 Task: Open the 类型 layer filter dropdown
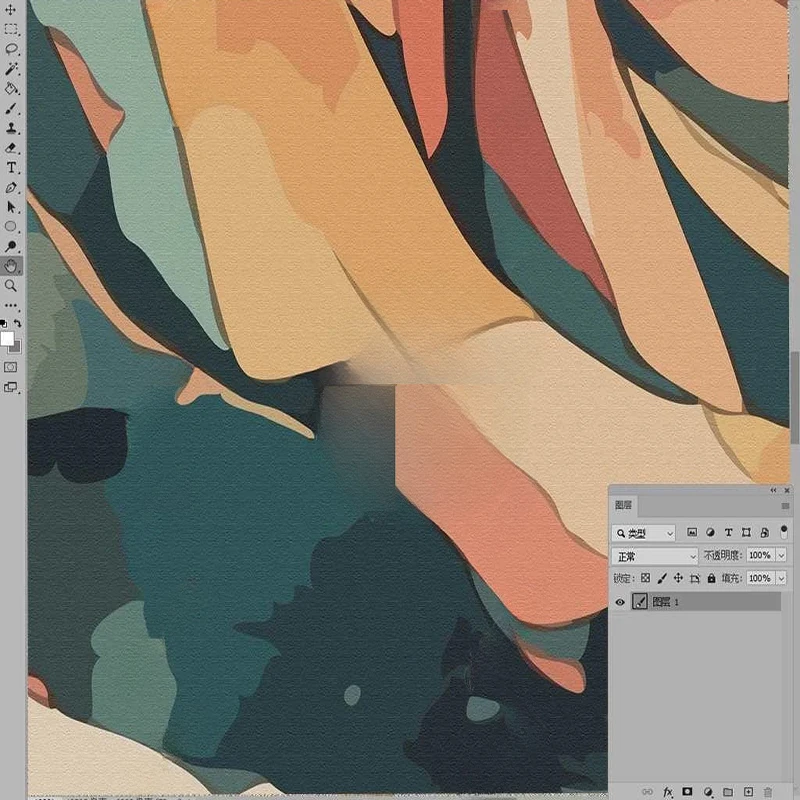tap(643, 533)
